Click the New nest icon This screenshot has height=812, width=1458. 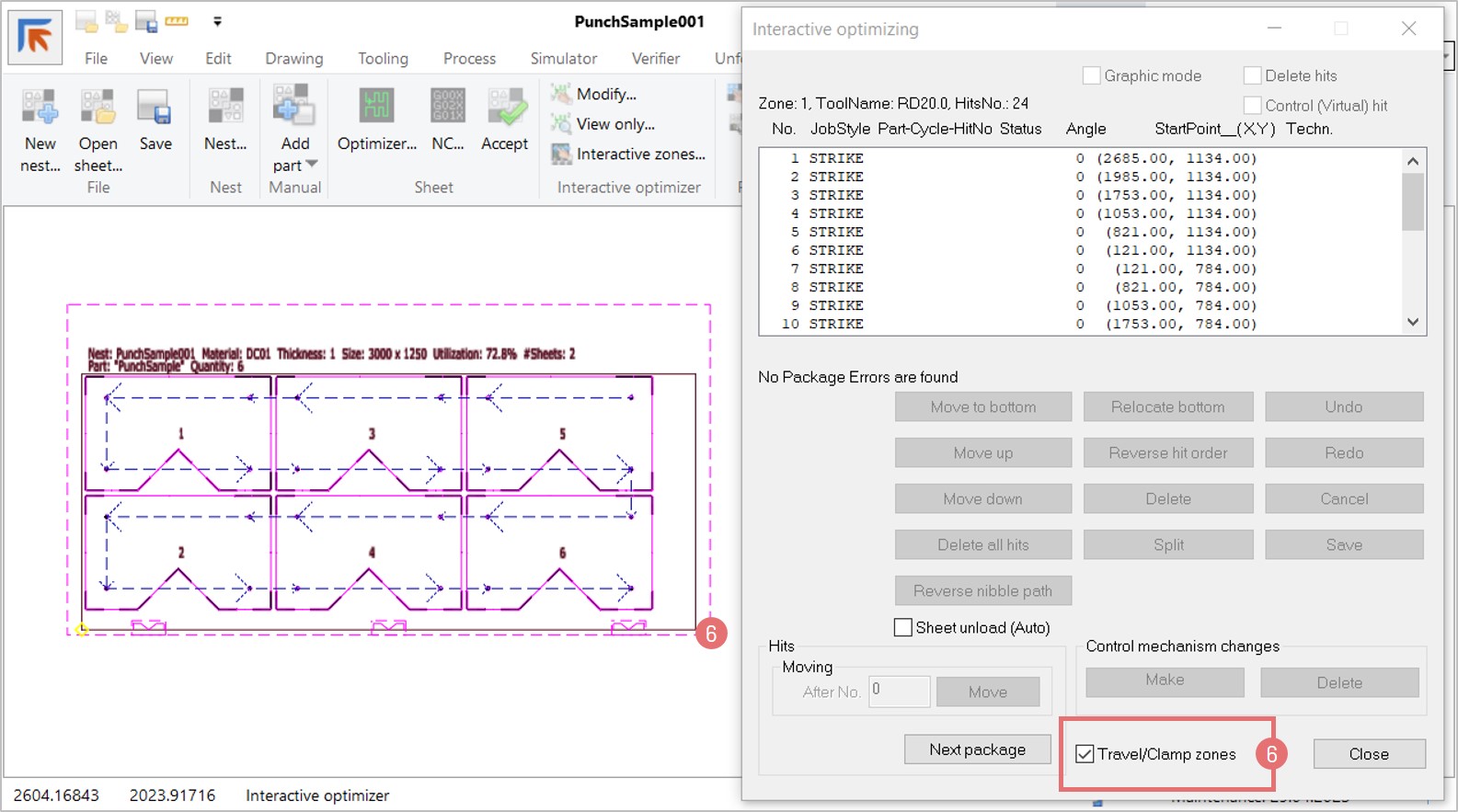pos(40,109)
